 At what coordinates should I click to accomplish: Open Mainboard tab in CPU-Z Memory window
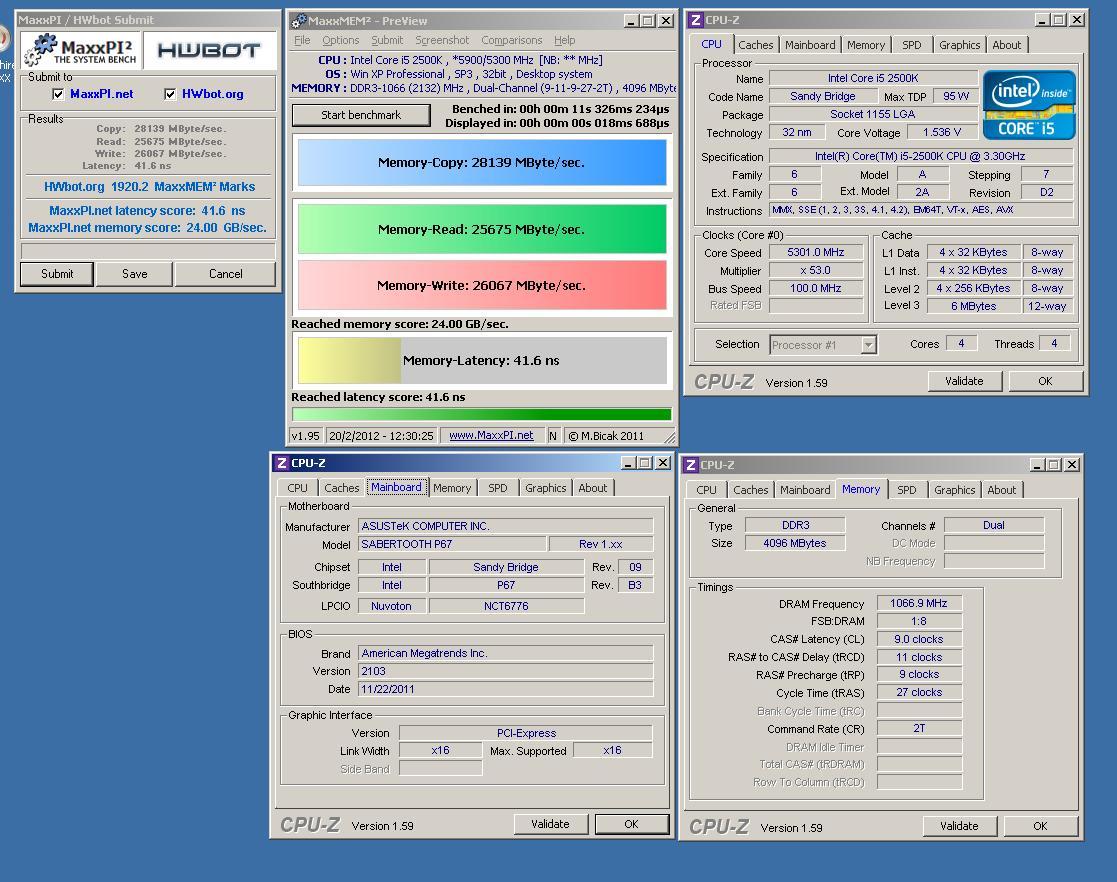pos(805,490)
